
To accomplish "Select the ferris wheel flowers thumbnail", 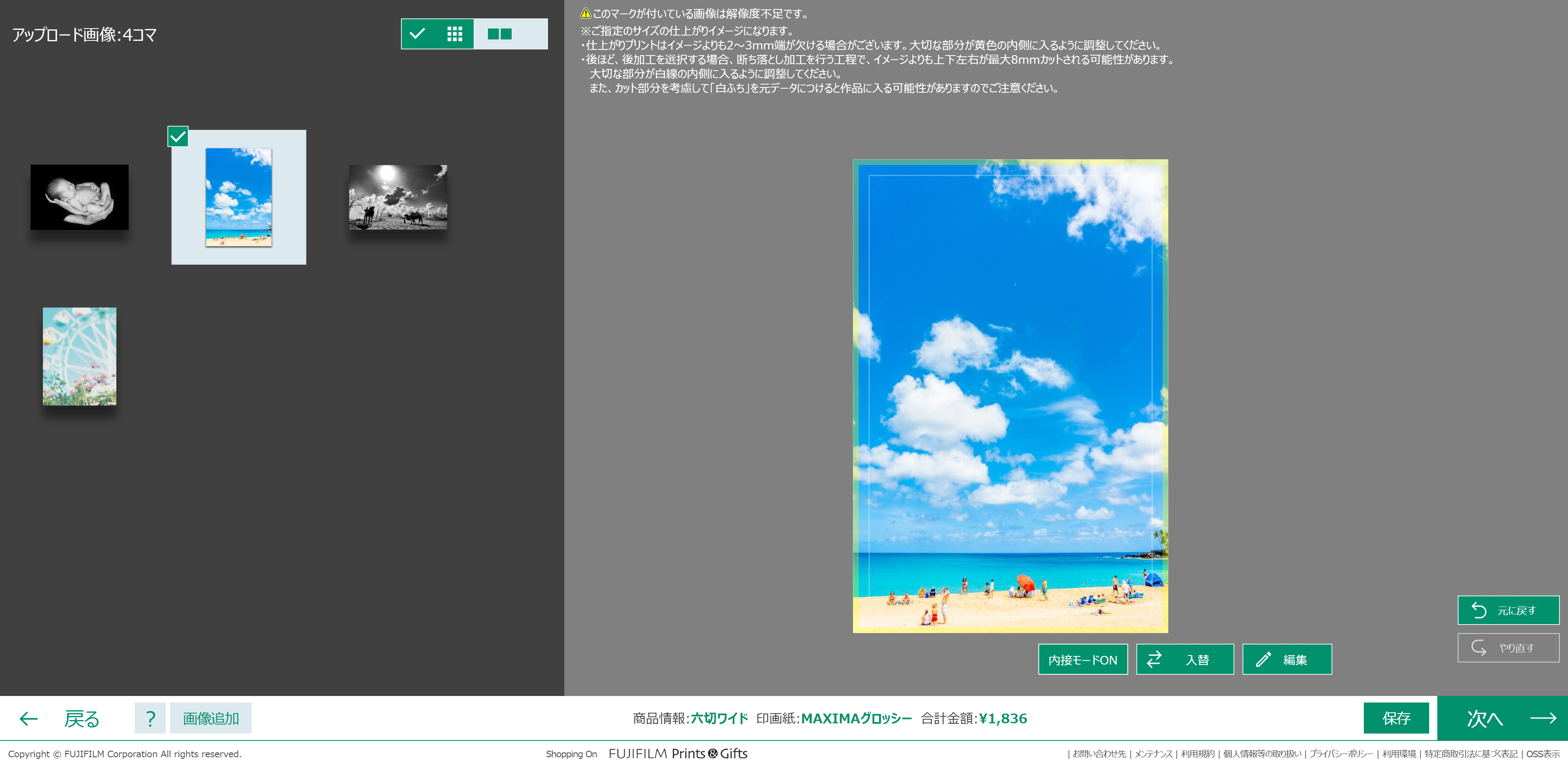I will click(80, 356).
